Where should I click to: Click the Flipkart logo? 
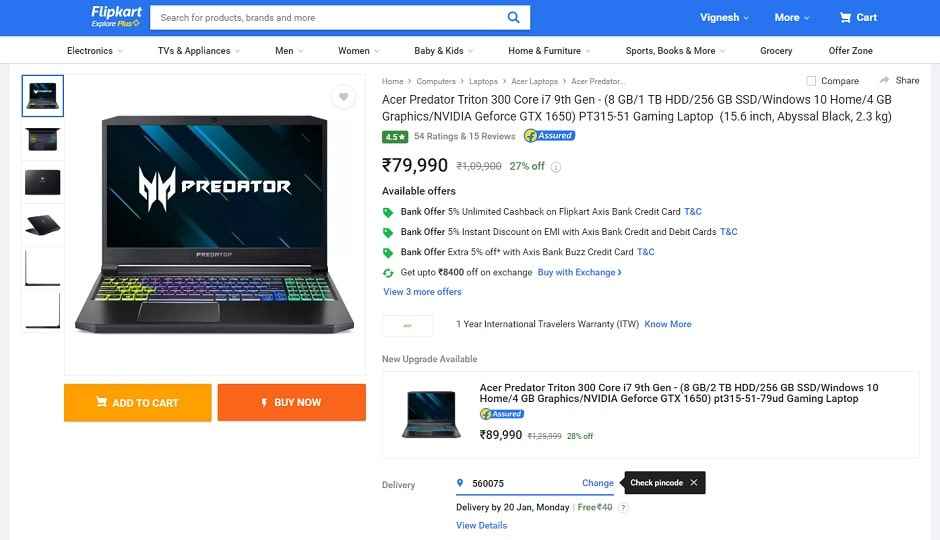tap(116, 16)
